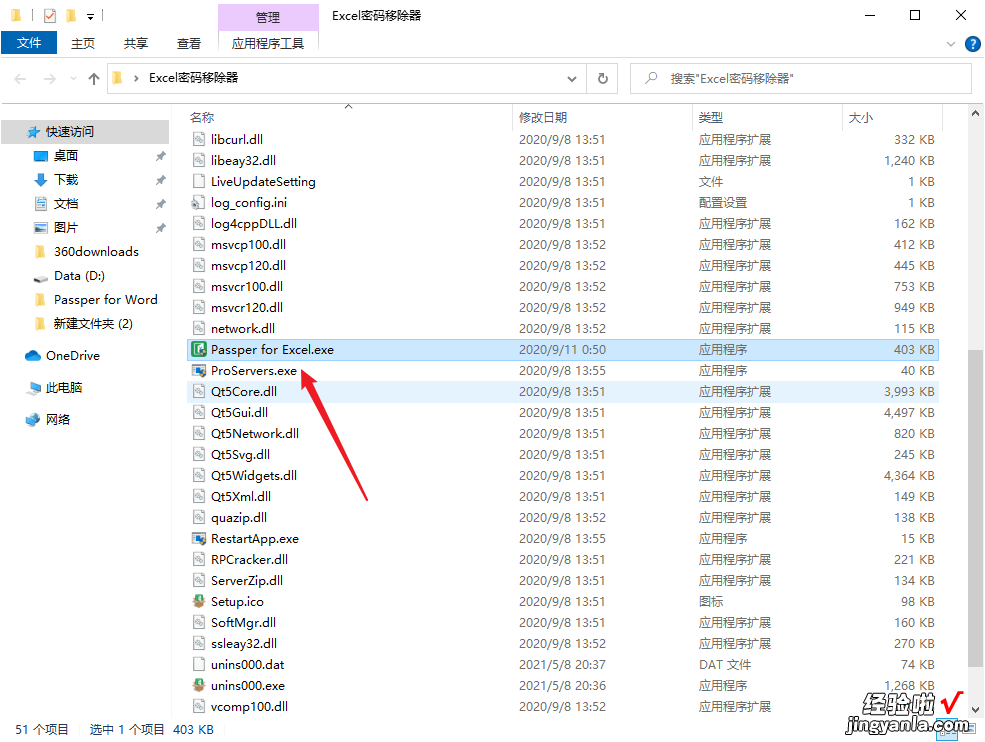Expand the address bar path chevron
The image size is (985, 742).
click(136, 79)
